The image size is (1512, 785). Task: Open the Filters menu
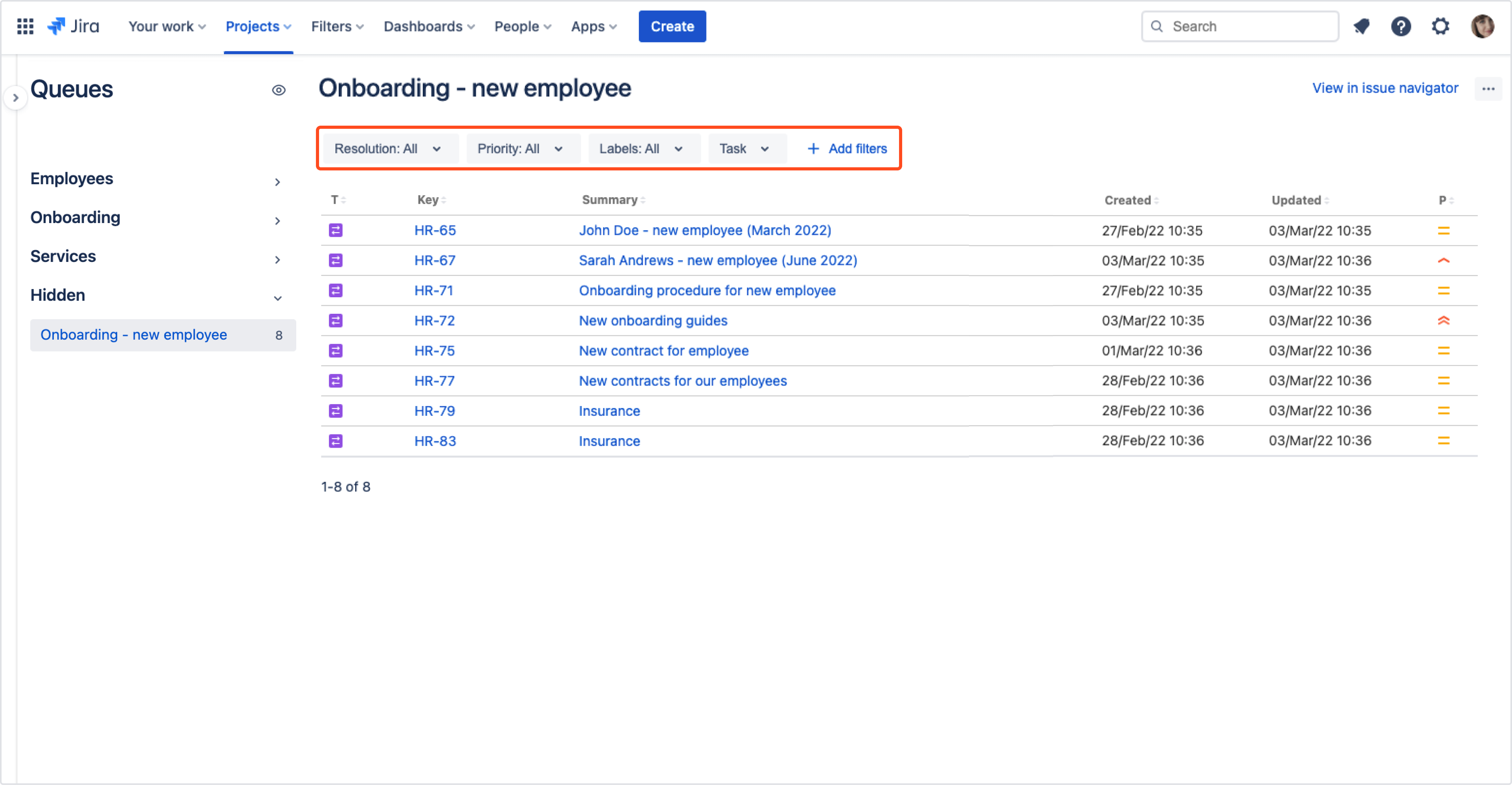coord(338,26)
